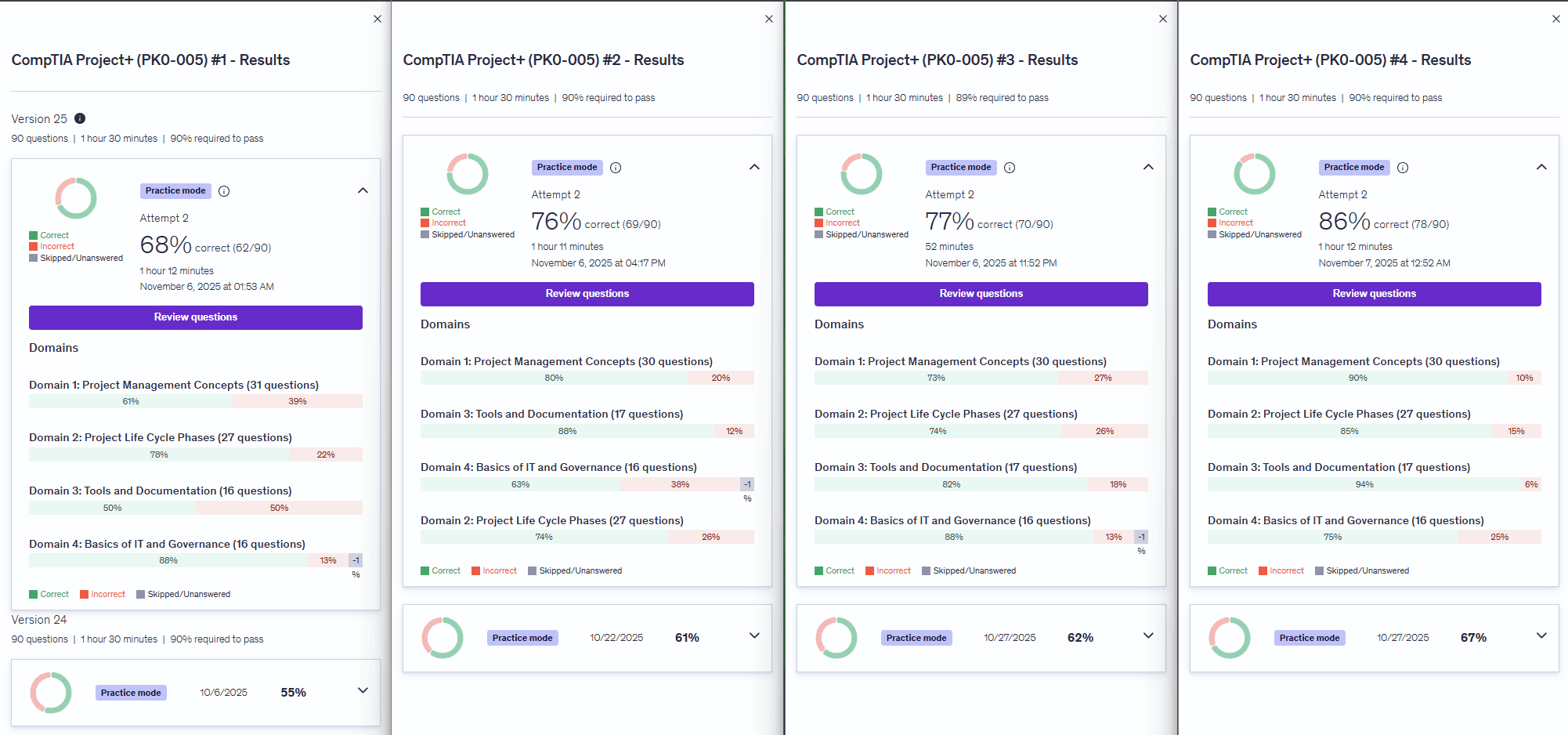Review questions for the 77% attempt
This screenshot has width=1568, height=735.
point(981,294)
